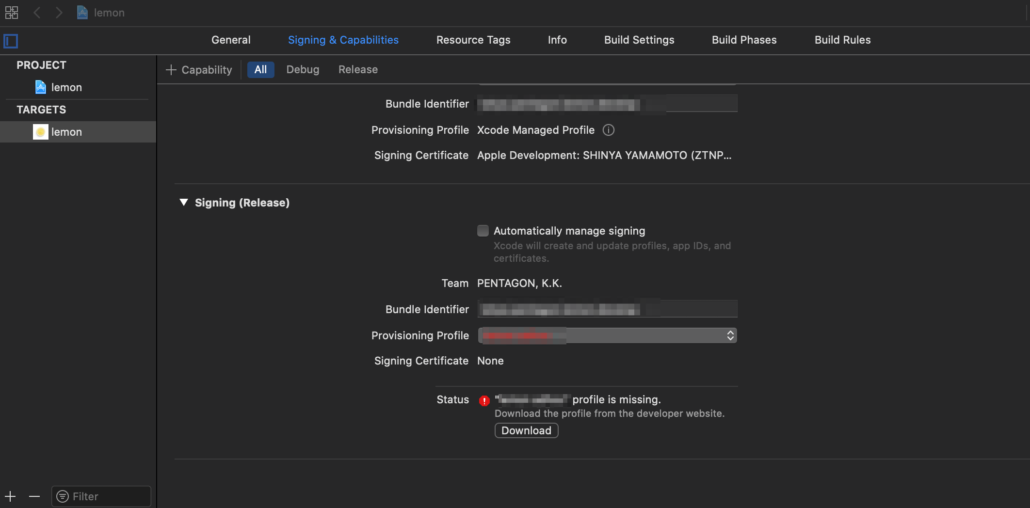The width and height of the screenshot is (1030, 508).
Task: Click the forward navigation chevron
Action: [58, 13]
